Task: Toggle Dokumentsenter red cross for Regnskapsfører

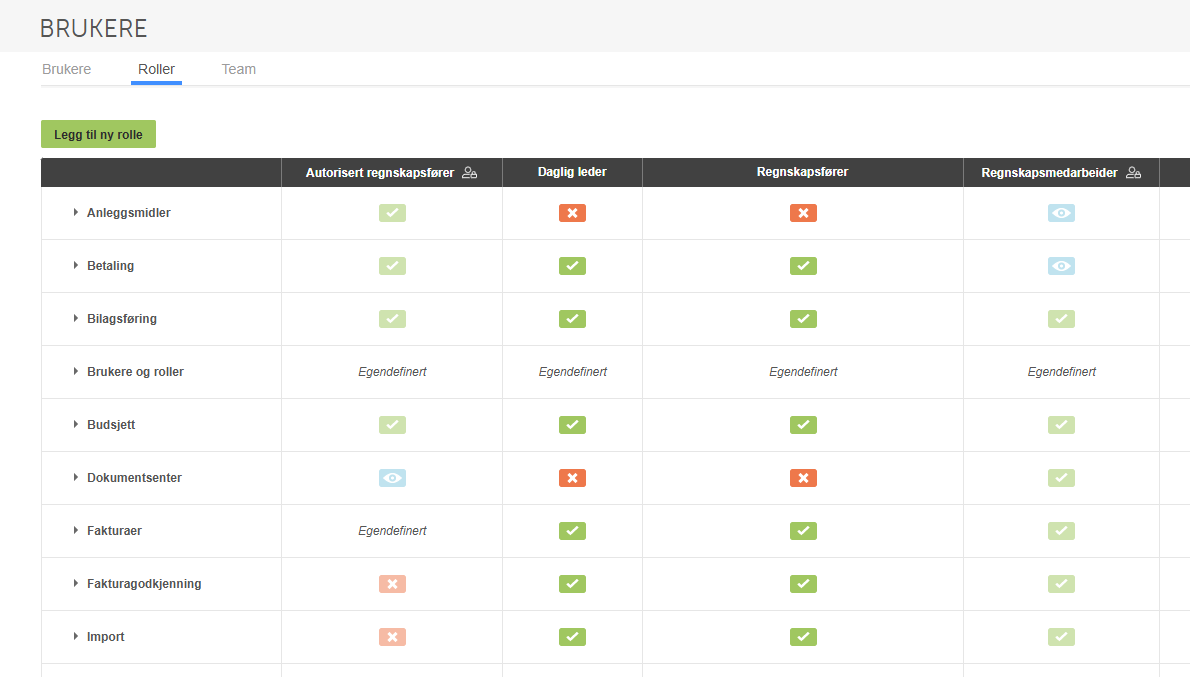Action: [803, 478]
